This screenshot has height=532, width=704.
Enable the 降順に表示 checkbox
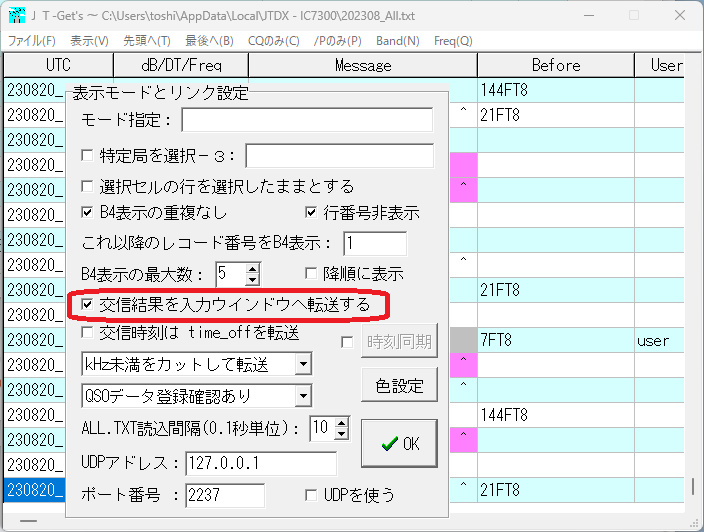click(x=311, y=273)
